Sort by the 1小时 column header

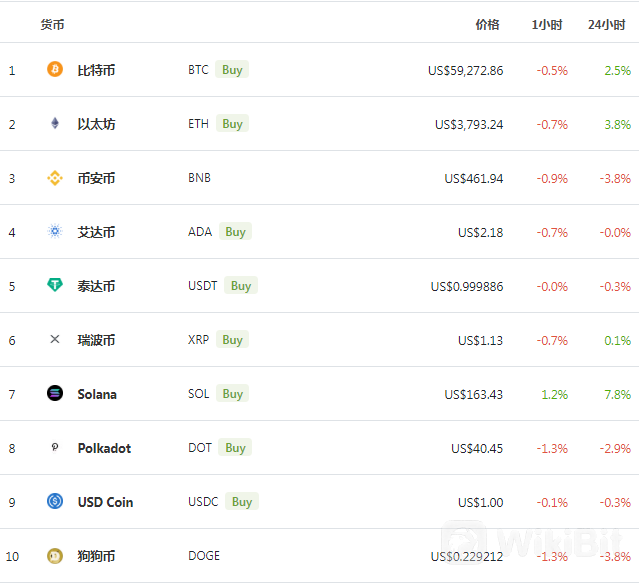coord(547,25)
